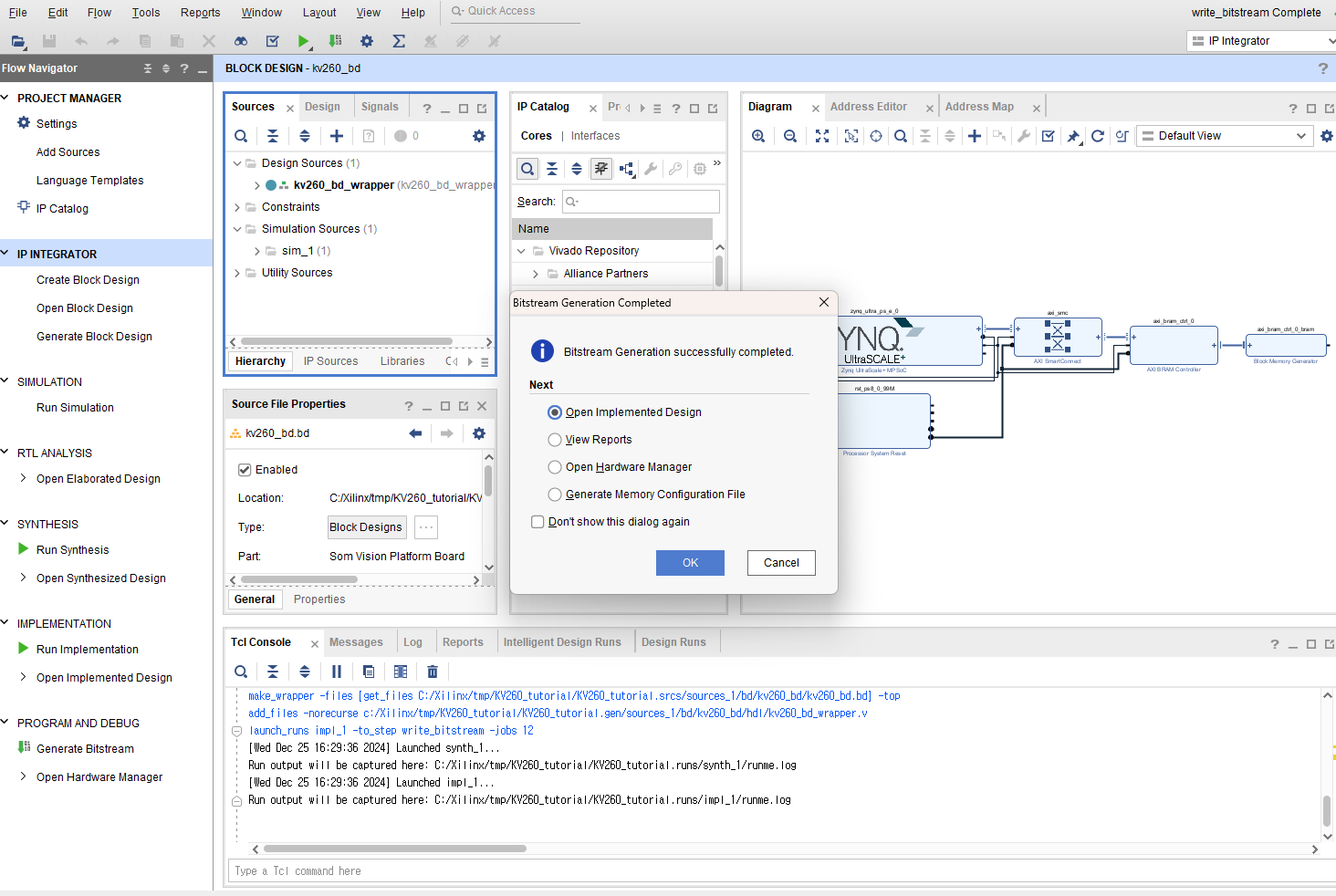Click Add Sources in Project Manager
Screen dimensions: 1336x896
(x=68, y=152)
